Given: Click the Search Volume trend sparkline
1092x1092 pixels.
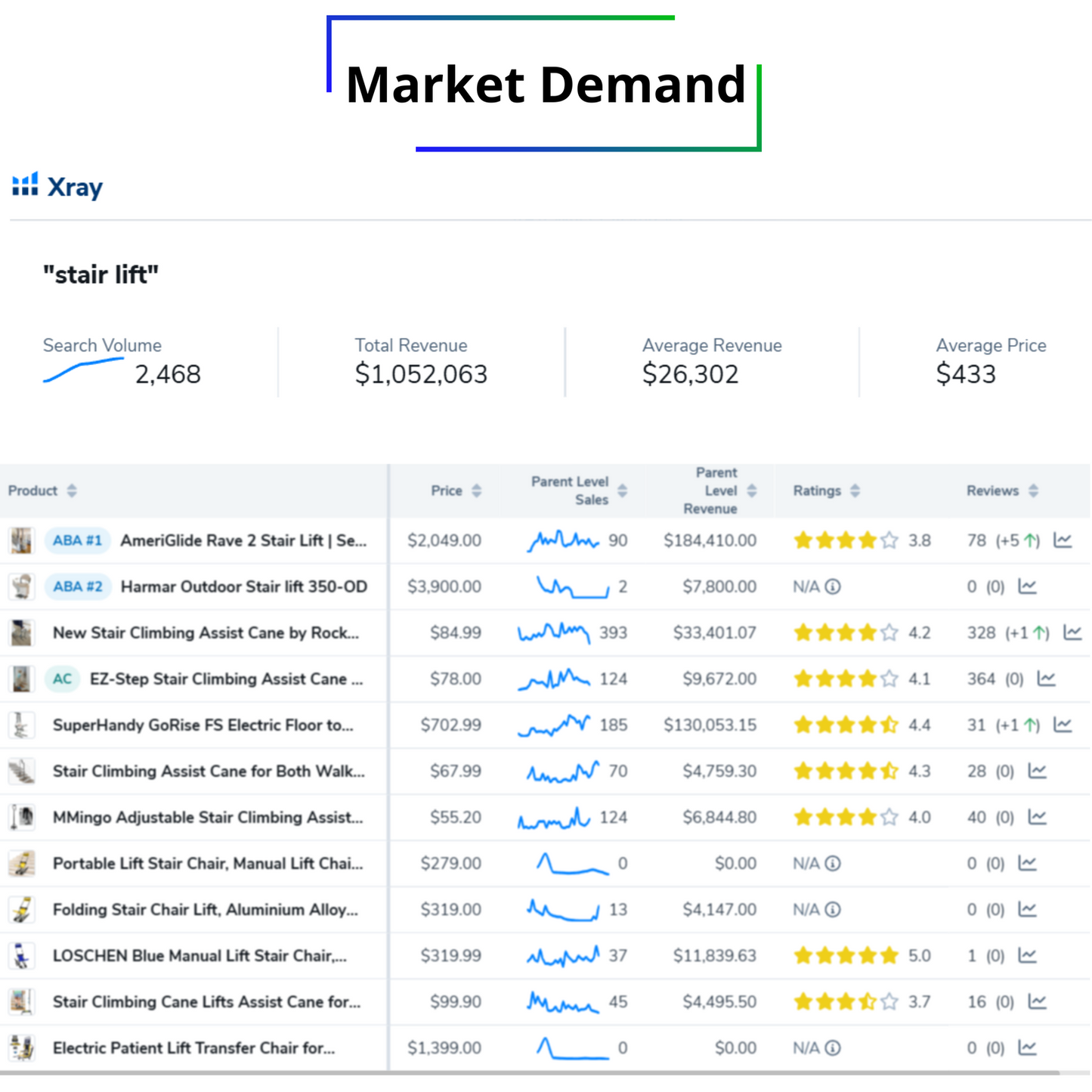Looking at the screenshot, I should pyautogui.click(x=83, y=370).
